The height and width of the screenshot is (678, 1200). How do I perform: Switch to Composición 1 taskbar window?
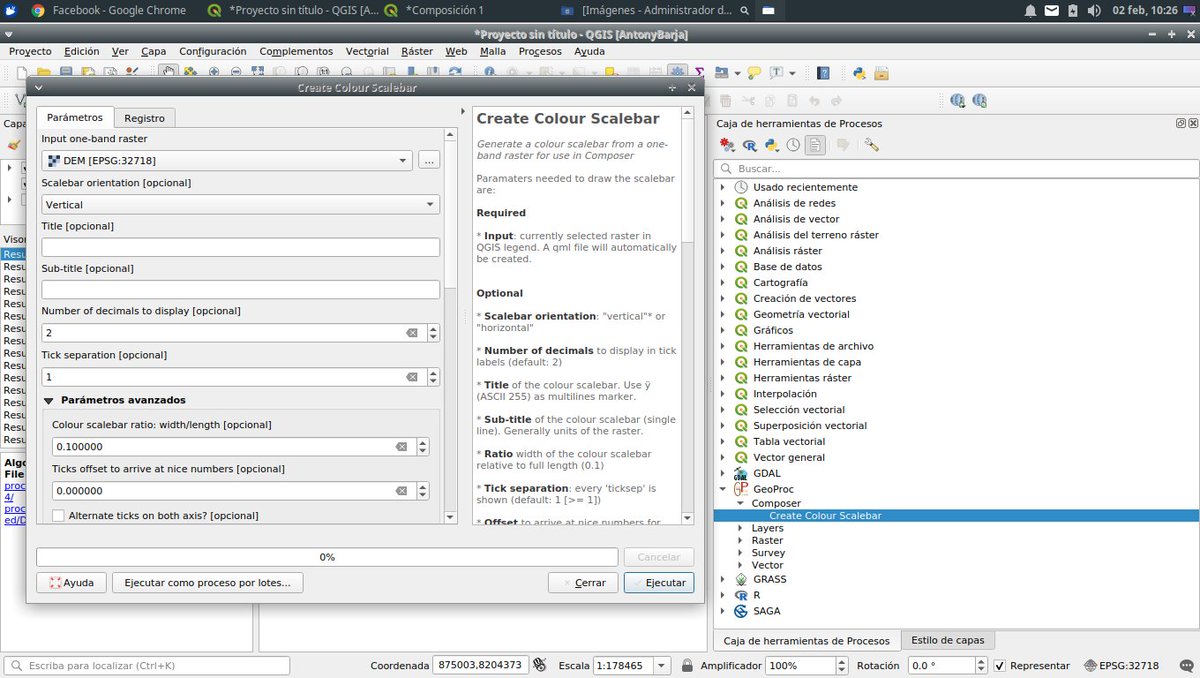point(434,10)
